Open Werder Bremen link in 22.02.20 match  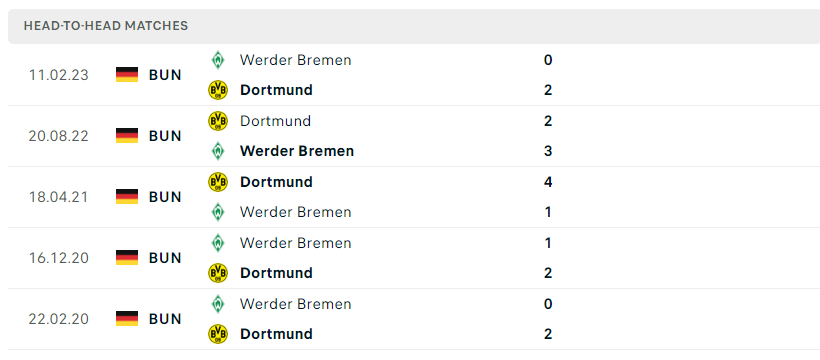[x=295, y=303]
